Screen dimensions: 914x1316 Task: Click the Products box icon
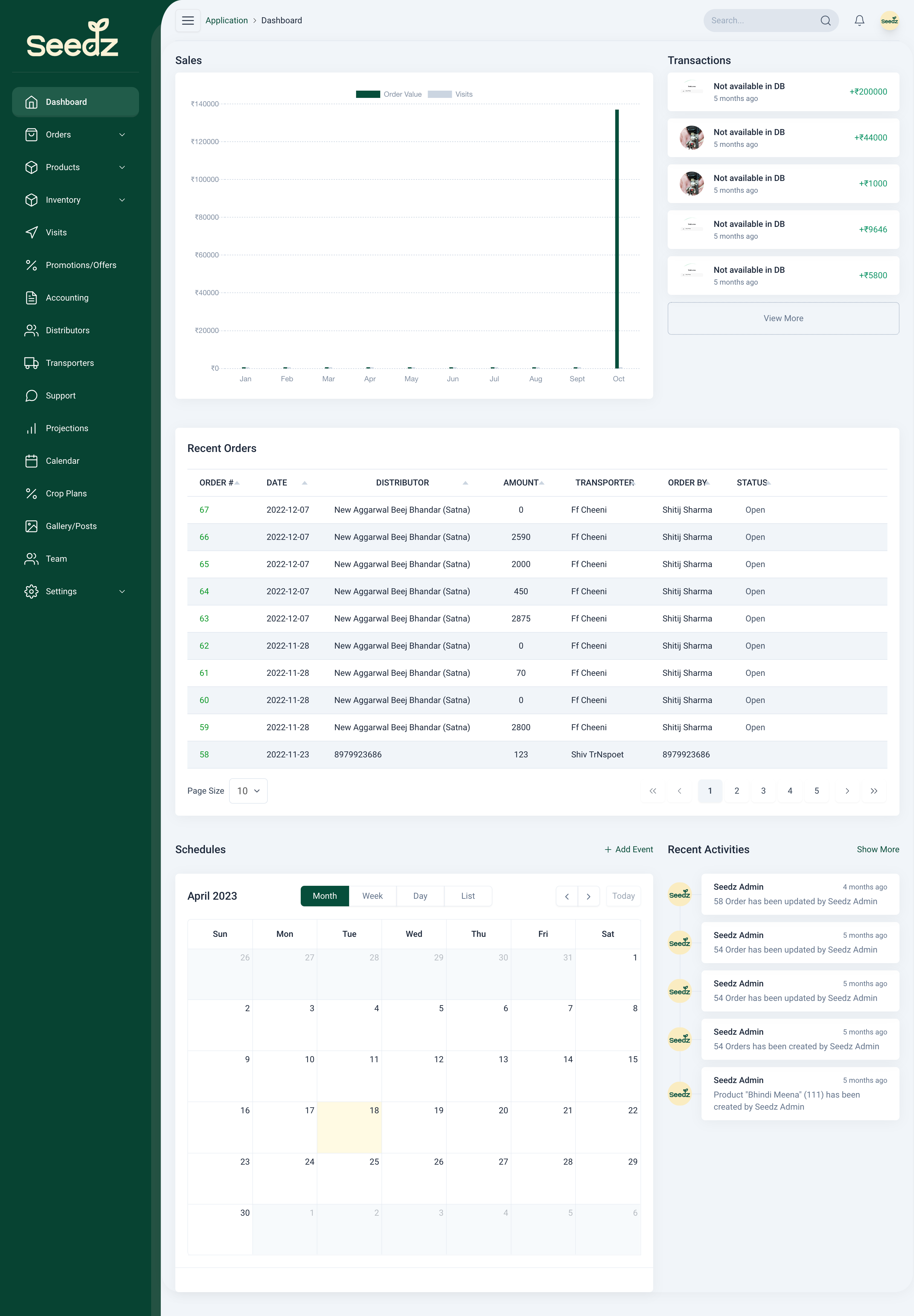click(x=31, y=167)
